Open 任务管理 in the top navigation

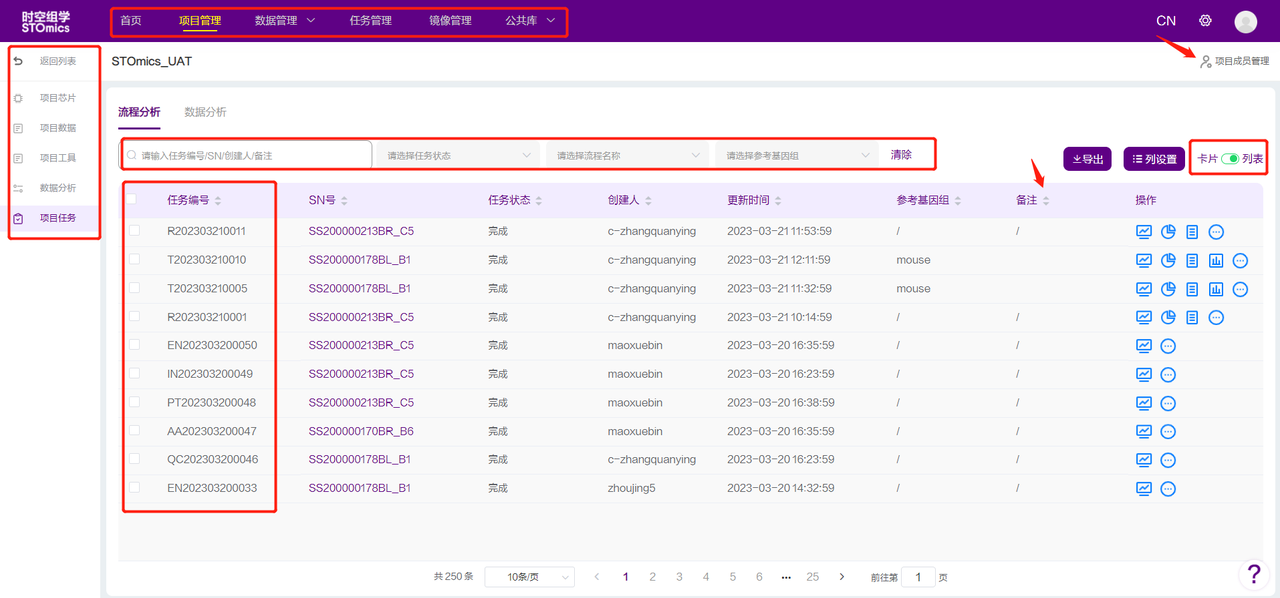click(x=370, y=21)
